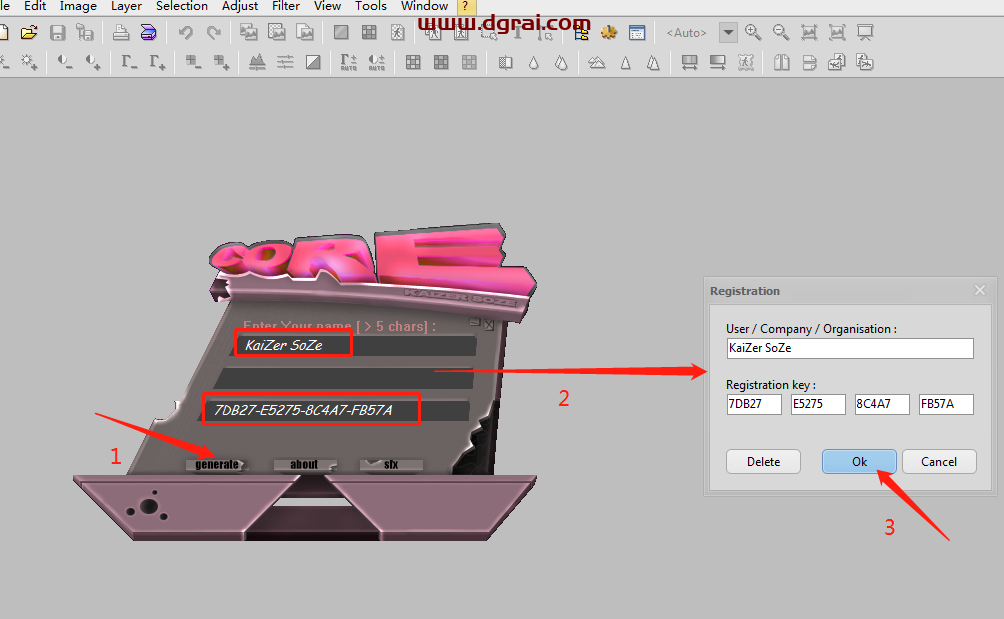
Task: Undo the last action
Action: pyautogui.click(x=186, y=32)
